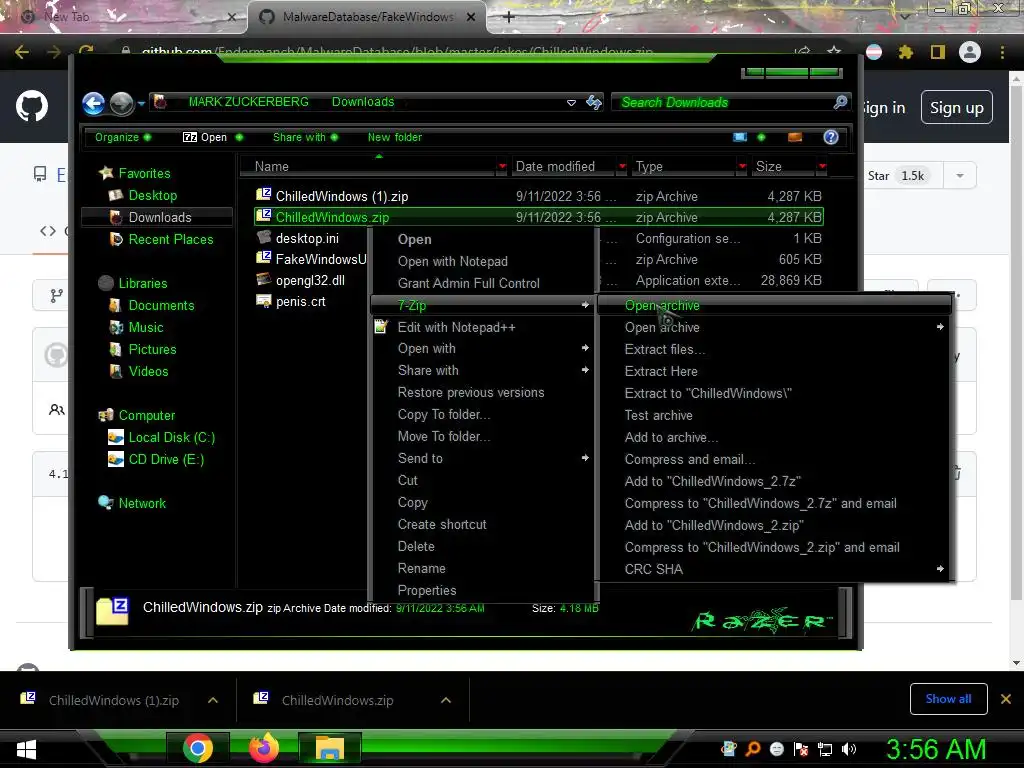Open the Size column filter dropdown

pos(822,167)
